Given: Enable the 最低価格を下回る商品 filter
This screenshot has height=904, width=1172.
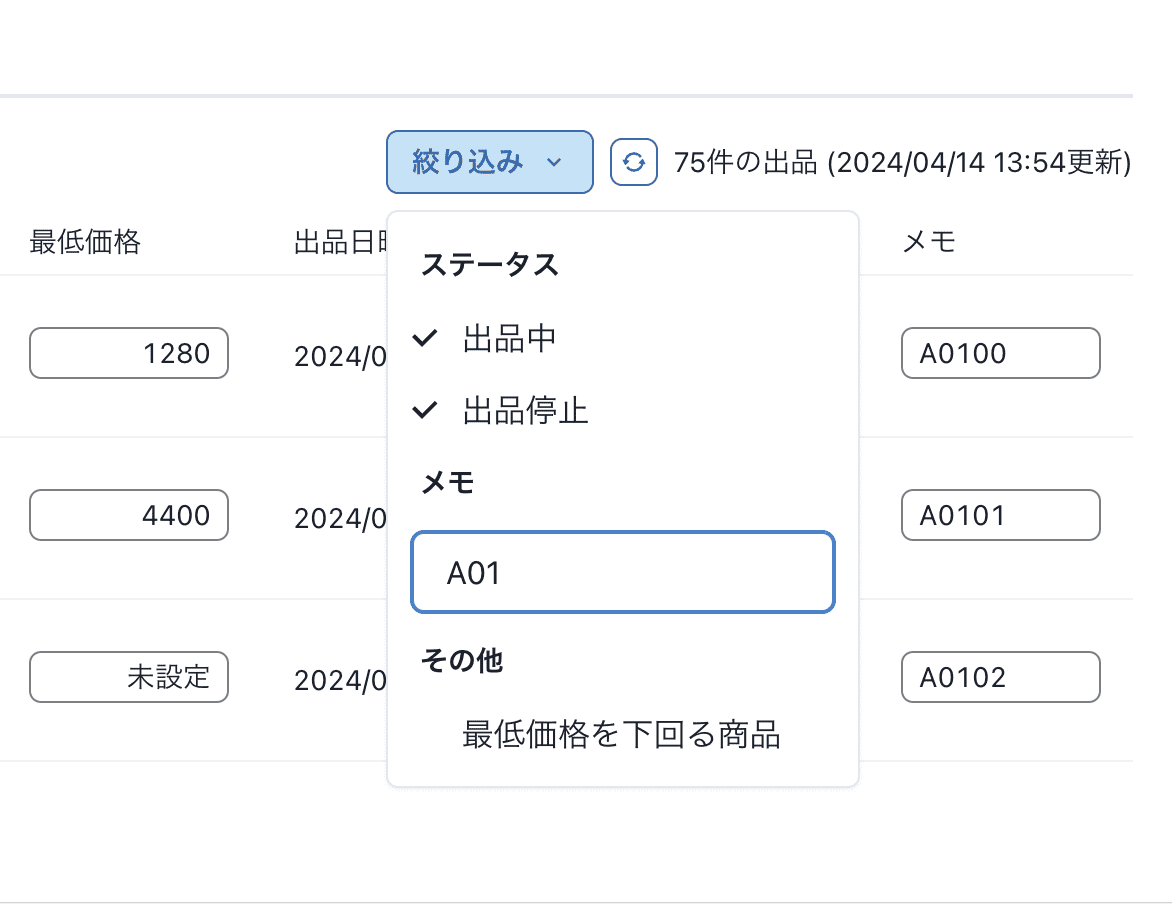Looking at the screenshot, I should pos(620,735).
